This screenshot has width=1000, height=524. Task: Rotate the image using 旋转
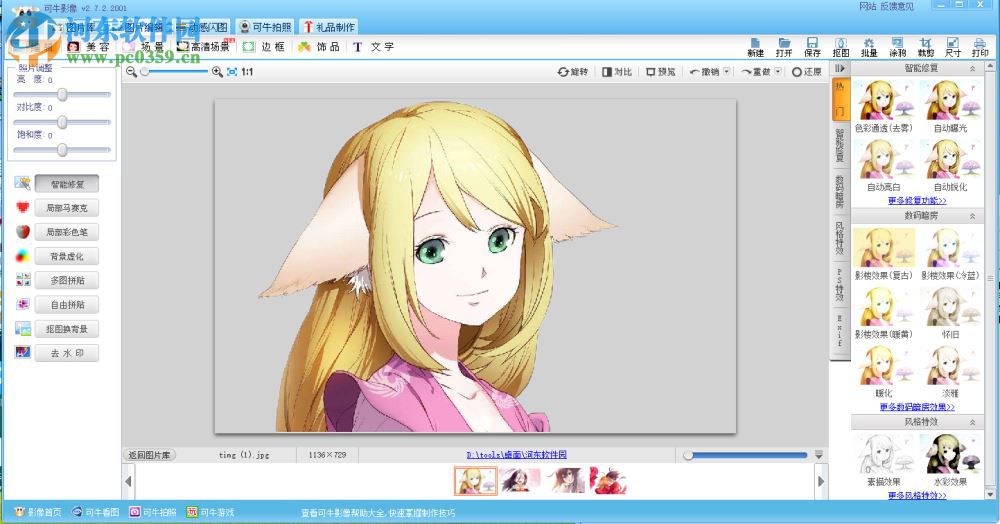[573, 72]
